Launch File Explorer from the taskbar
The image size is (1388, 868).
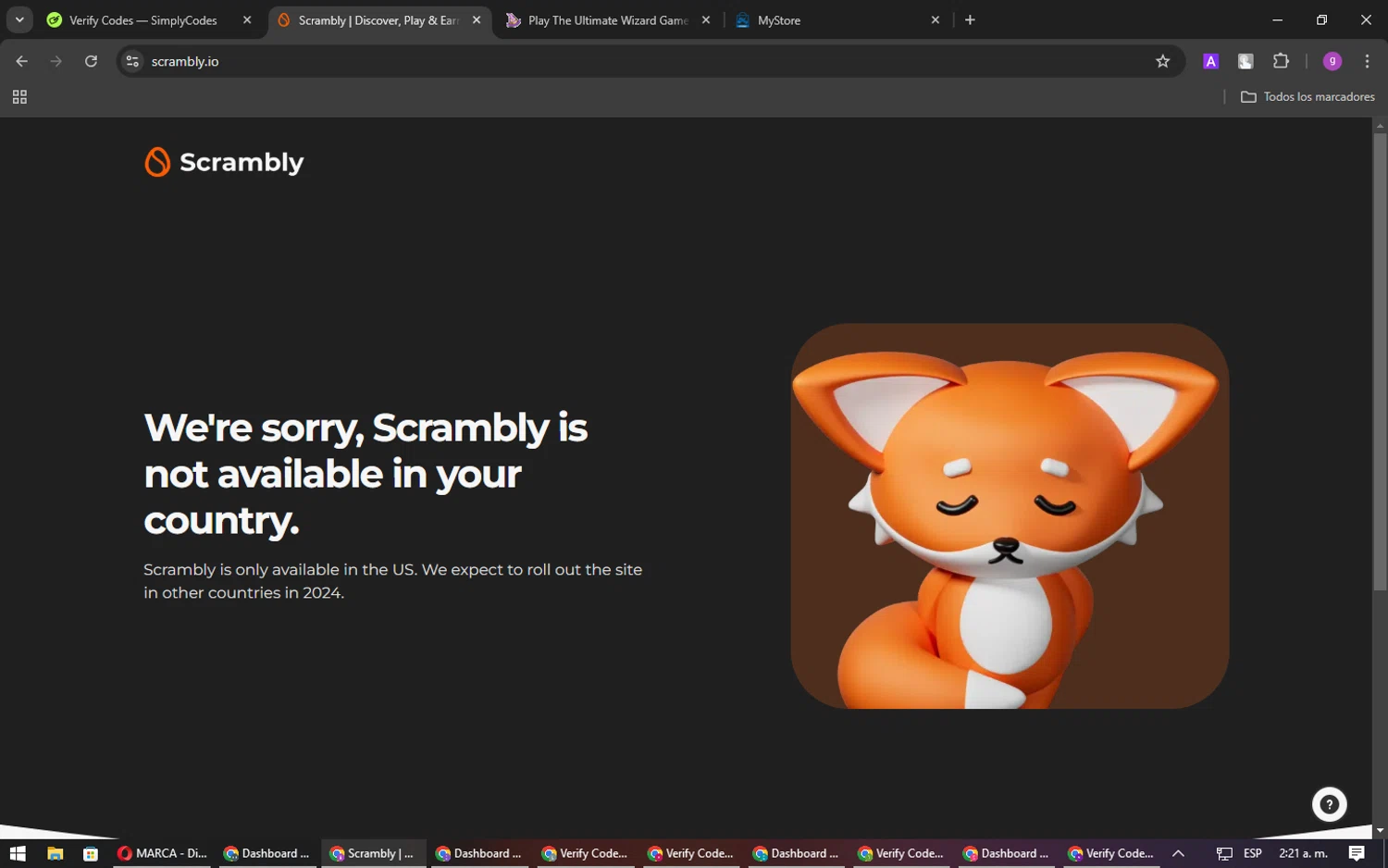click(x=55, y=853)
